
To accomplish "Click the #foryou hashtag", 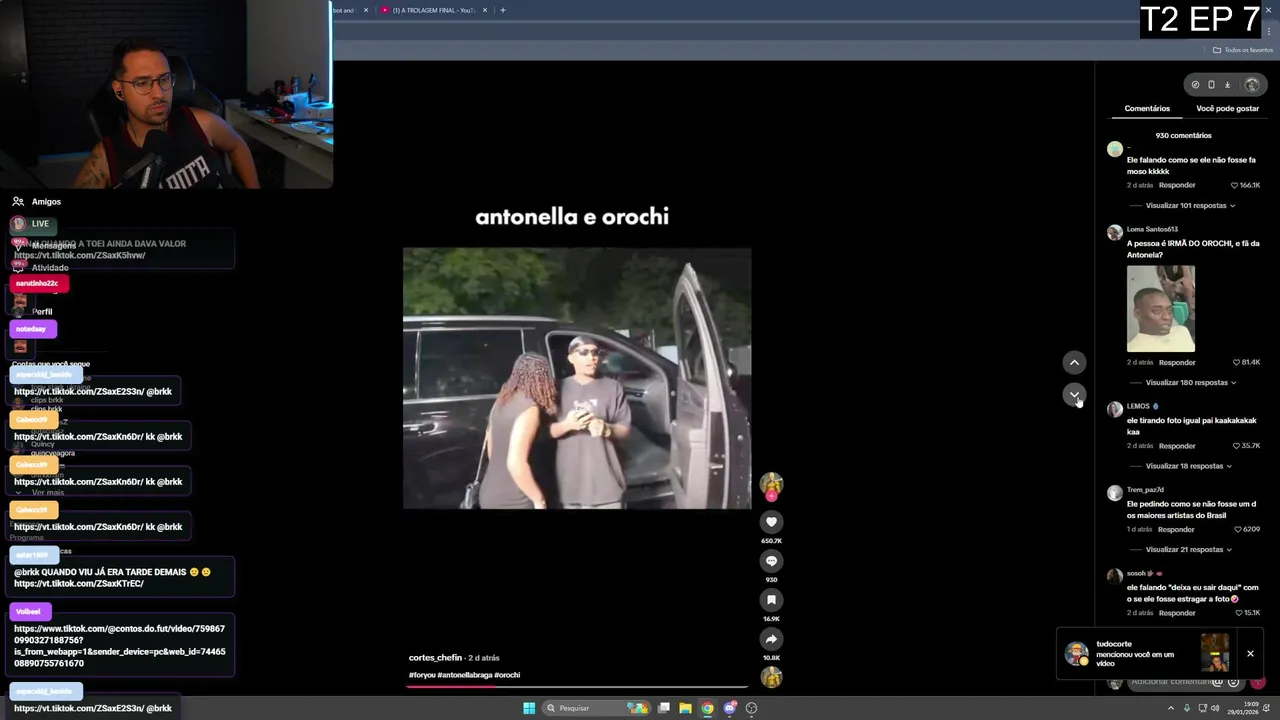I will [422, 675].
